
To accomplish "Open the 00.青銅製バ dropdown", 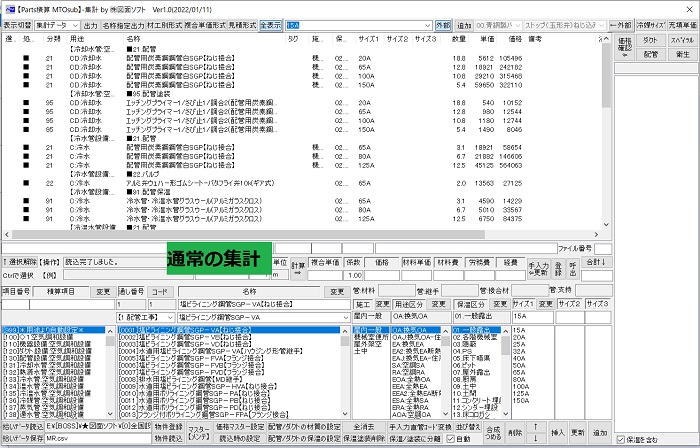I will tap(498, 25).
